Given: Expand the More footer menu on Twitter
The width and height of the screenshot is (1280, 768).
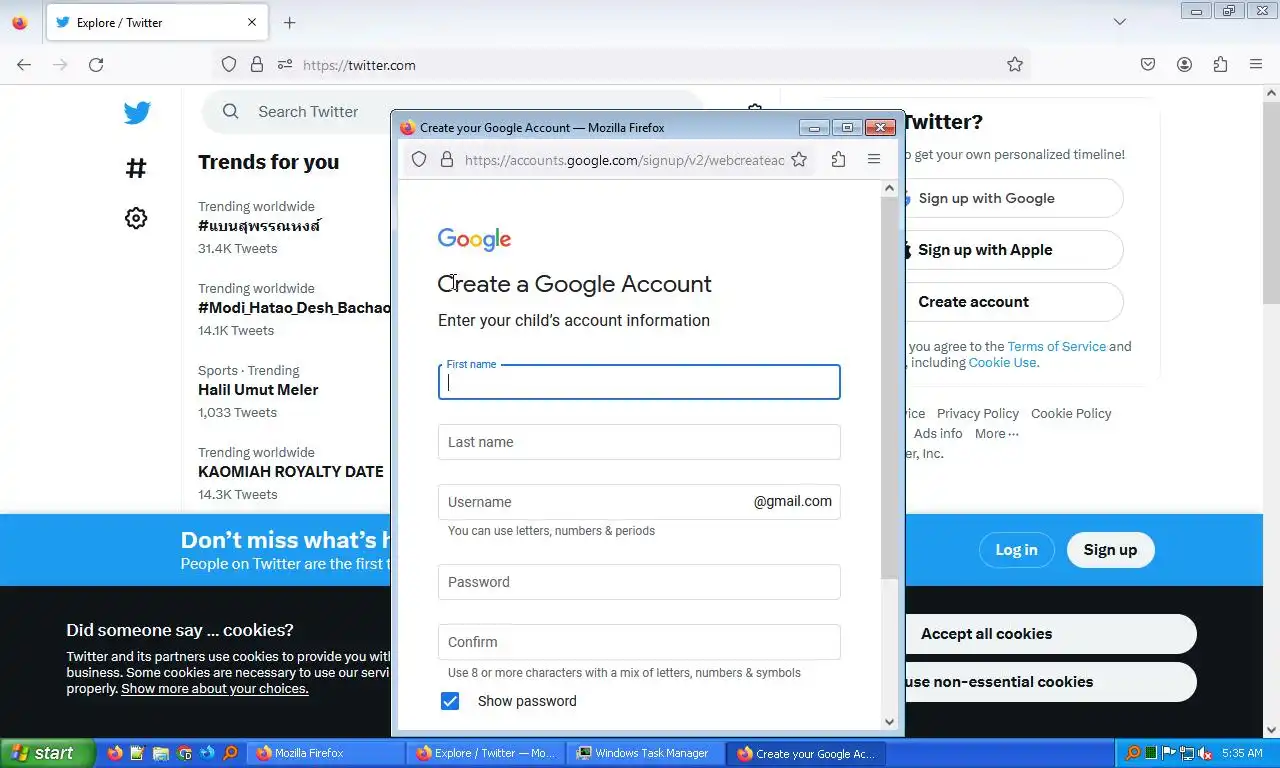Looking at the screenshot, I should 997,433.
